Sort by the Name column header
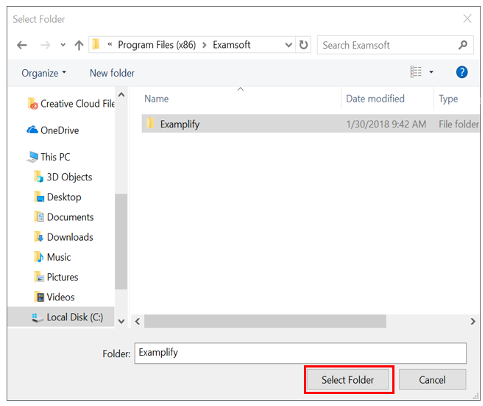 click(x=156, y=99)
